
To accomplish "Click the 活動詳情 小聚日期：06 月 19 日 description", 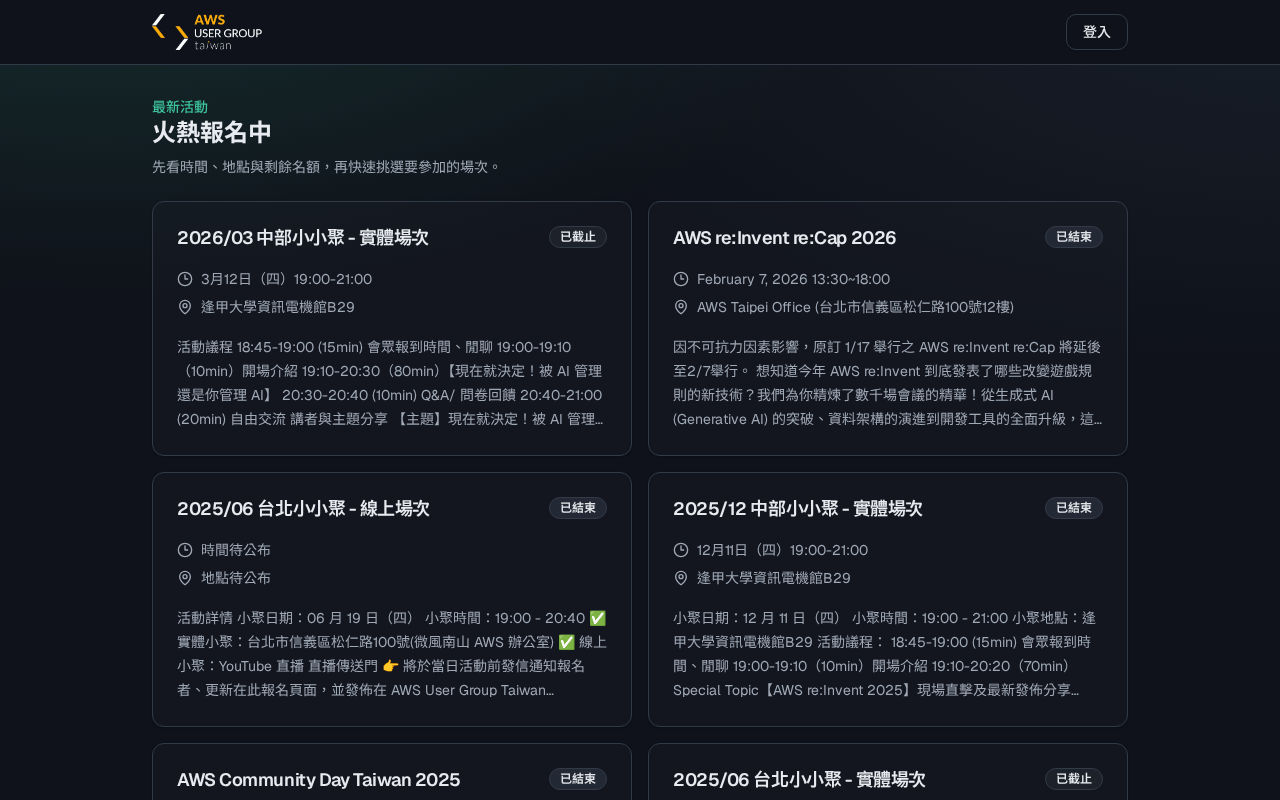I will [391, 654].
